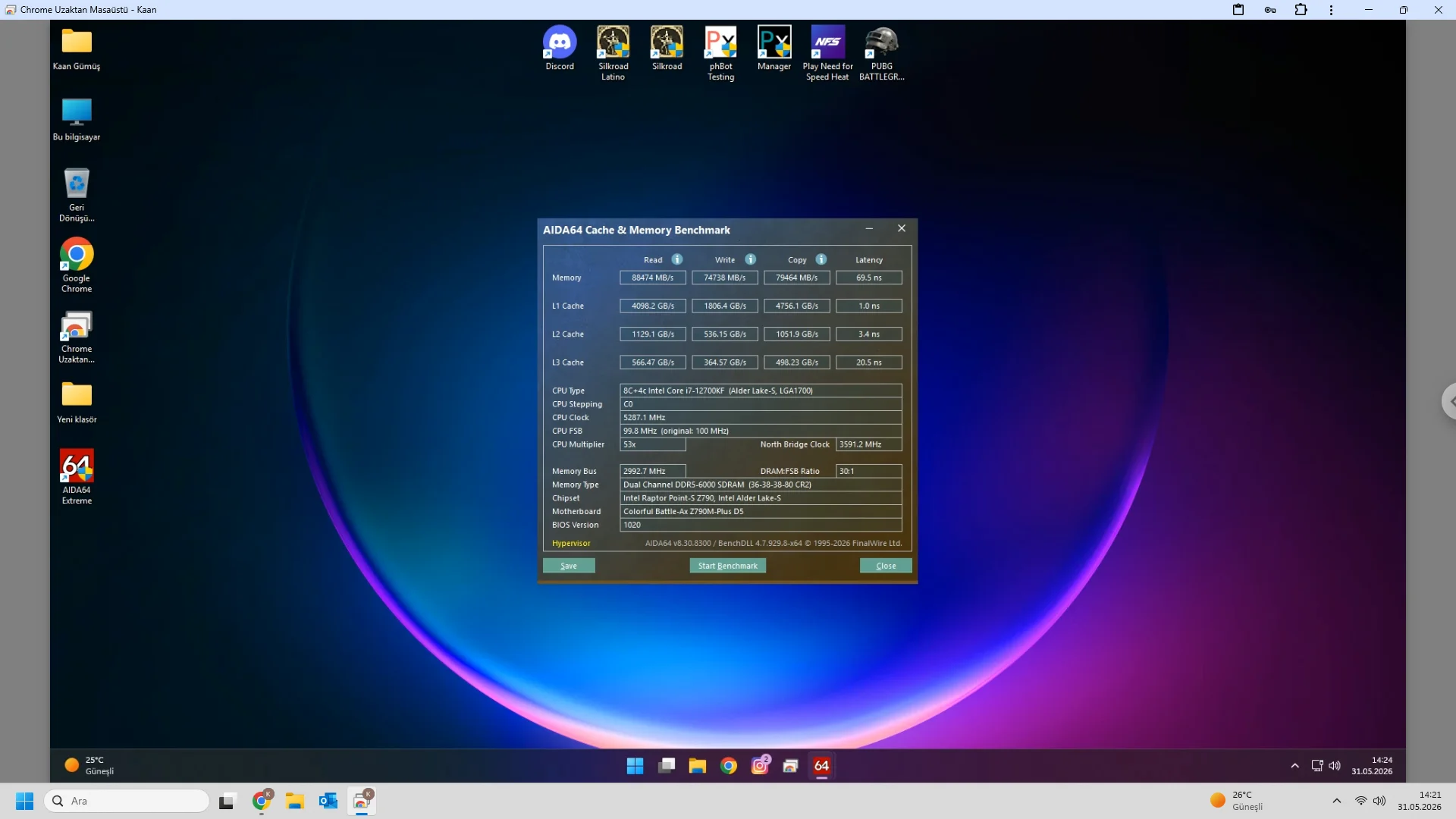Expand local system tray hidden icons
1456x819 pixels.
click(x=1337, y=801)
